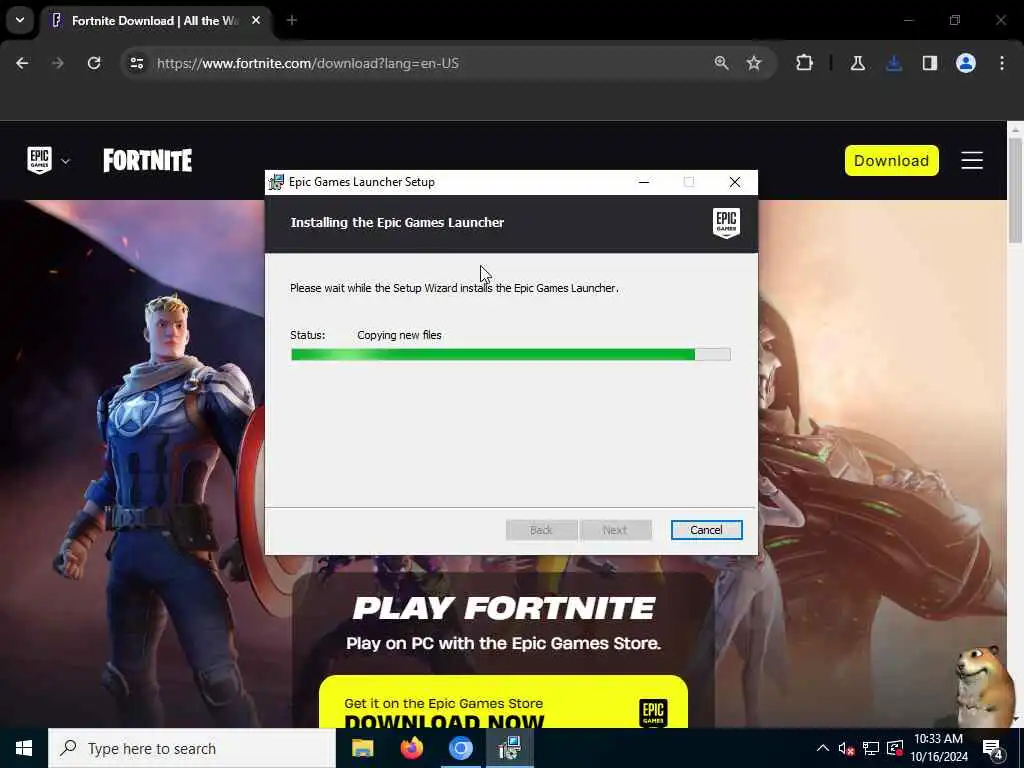Click the Epic Games badge in installer header
1024x768 pixels.
click(x=726, y=223)
